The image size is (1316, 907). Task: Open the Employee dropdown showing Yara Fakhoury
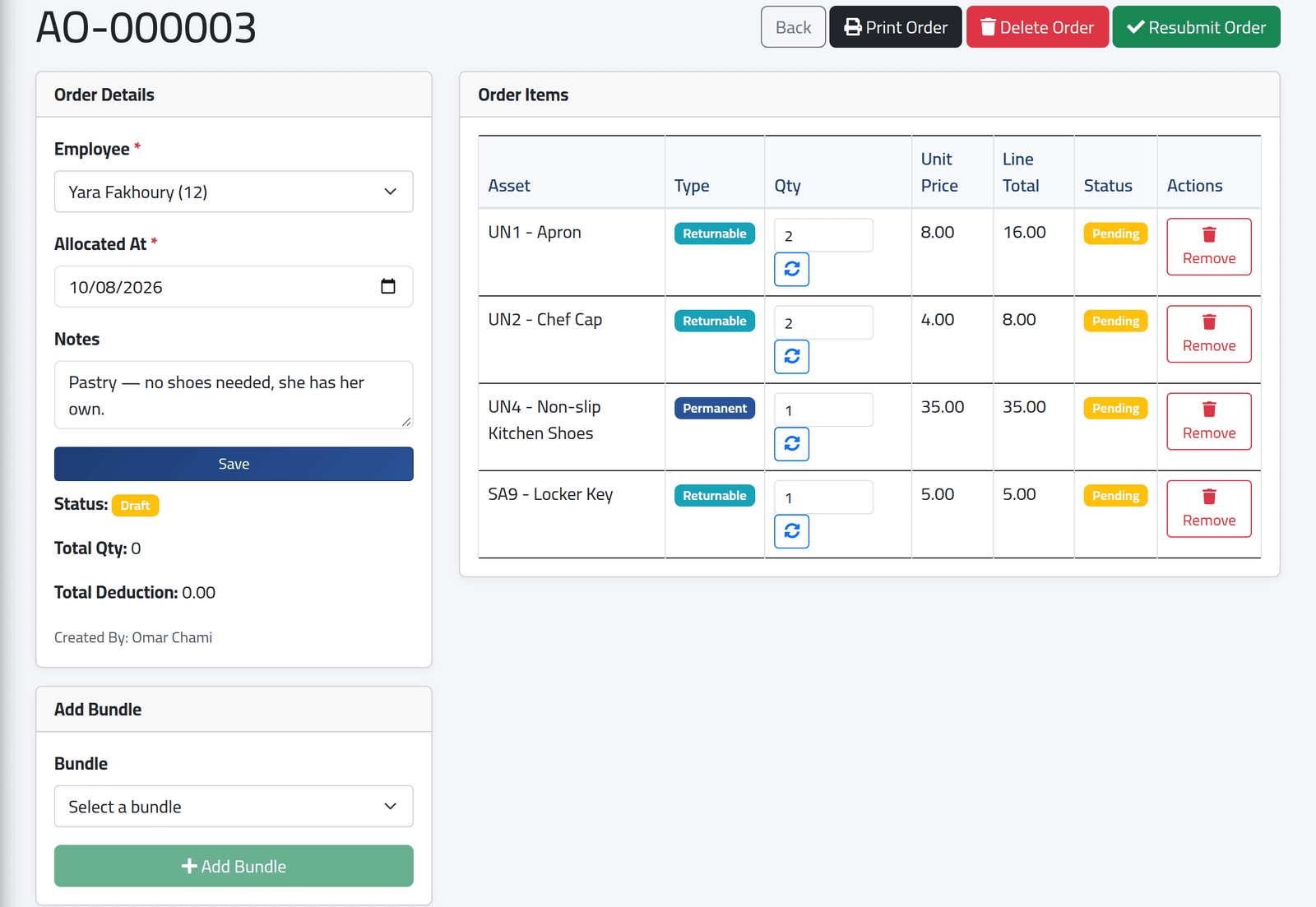(x=234, y=192)
